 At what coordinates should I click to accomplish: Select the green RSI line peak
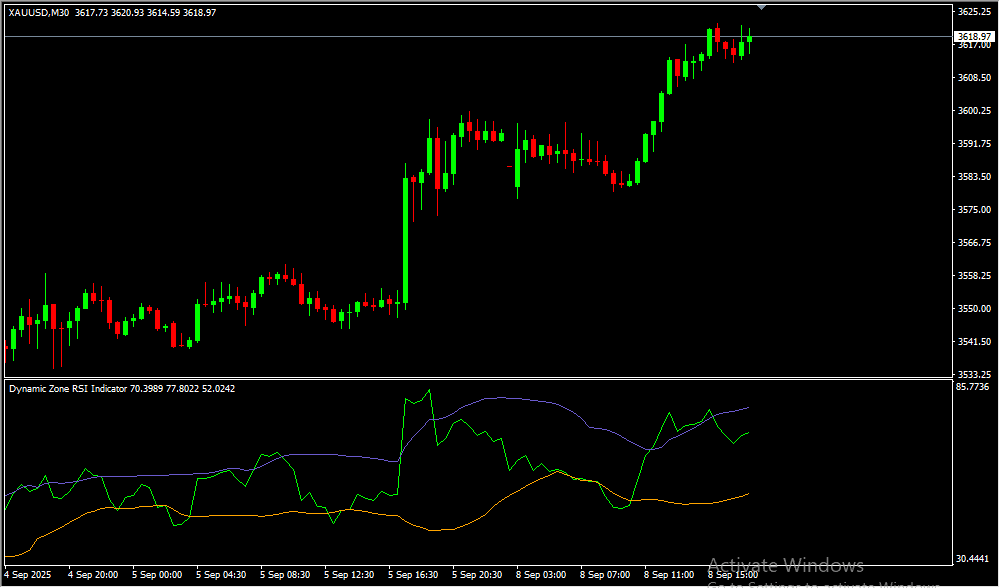pyautogui.click(x=429, y=391)
